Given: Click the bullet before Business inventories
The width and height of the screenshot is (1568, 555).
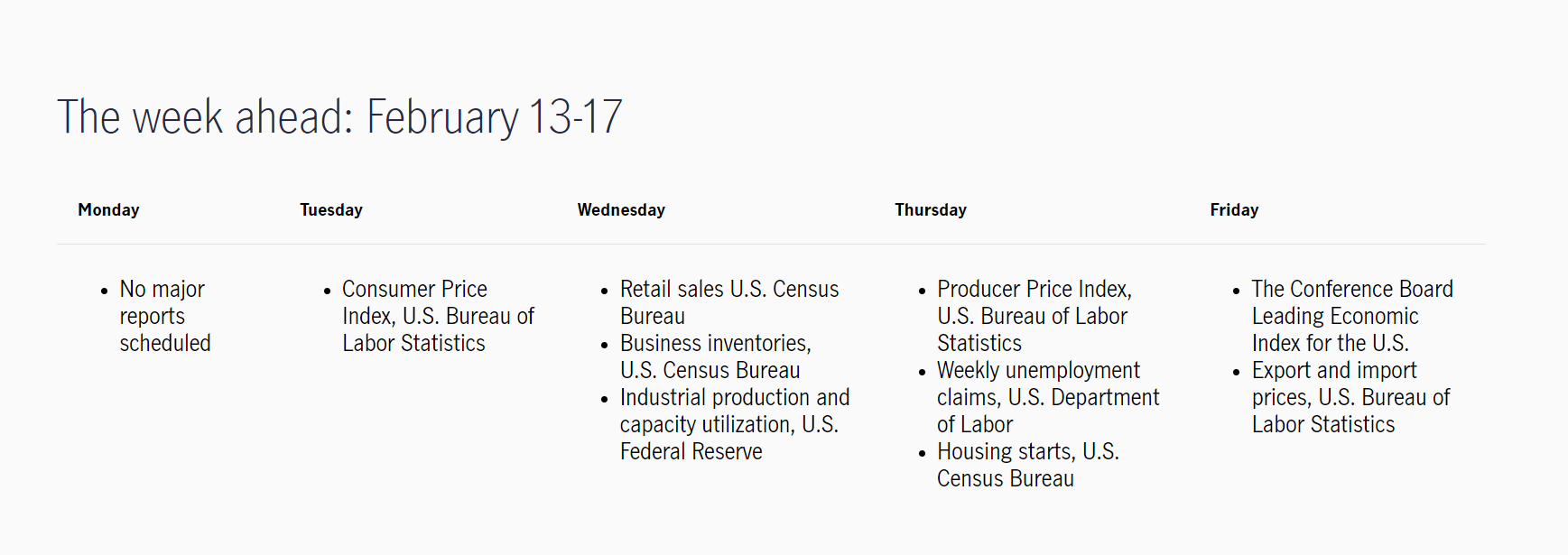Looking at the screenshot, I should click(605, 345).
